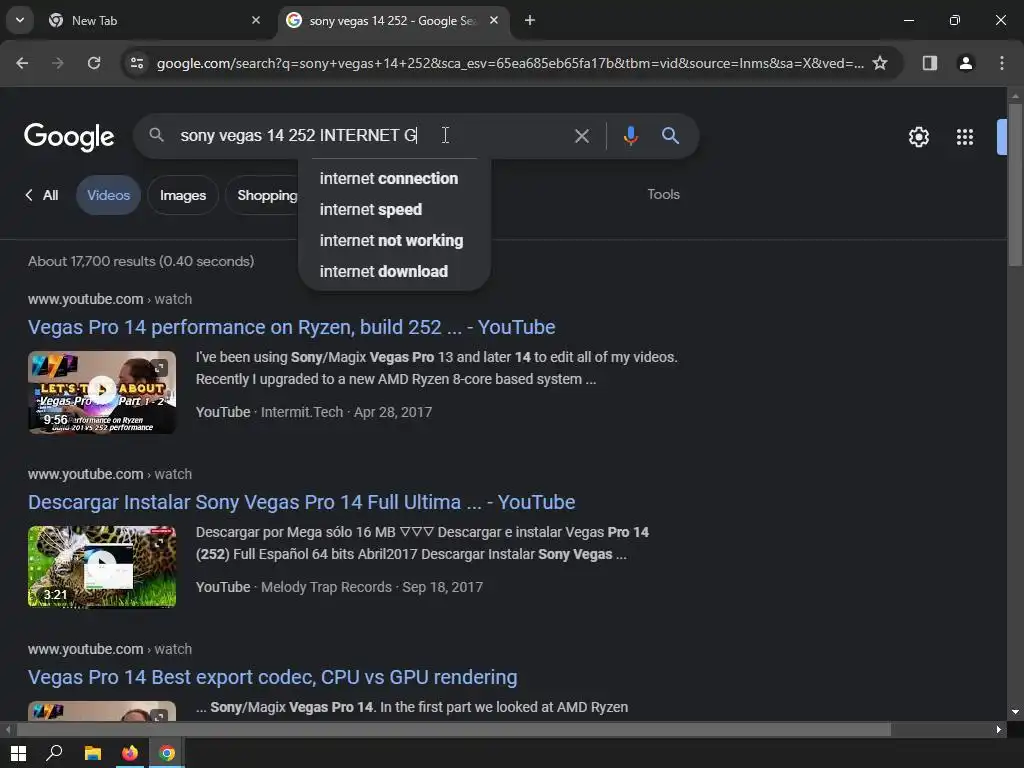Image resolution: width=1024 pixels, height=768 pixels.
Task: Play the 9:56 Ryzen video thumbnail
Action: tap(102, 392)
